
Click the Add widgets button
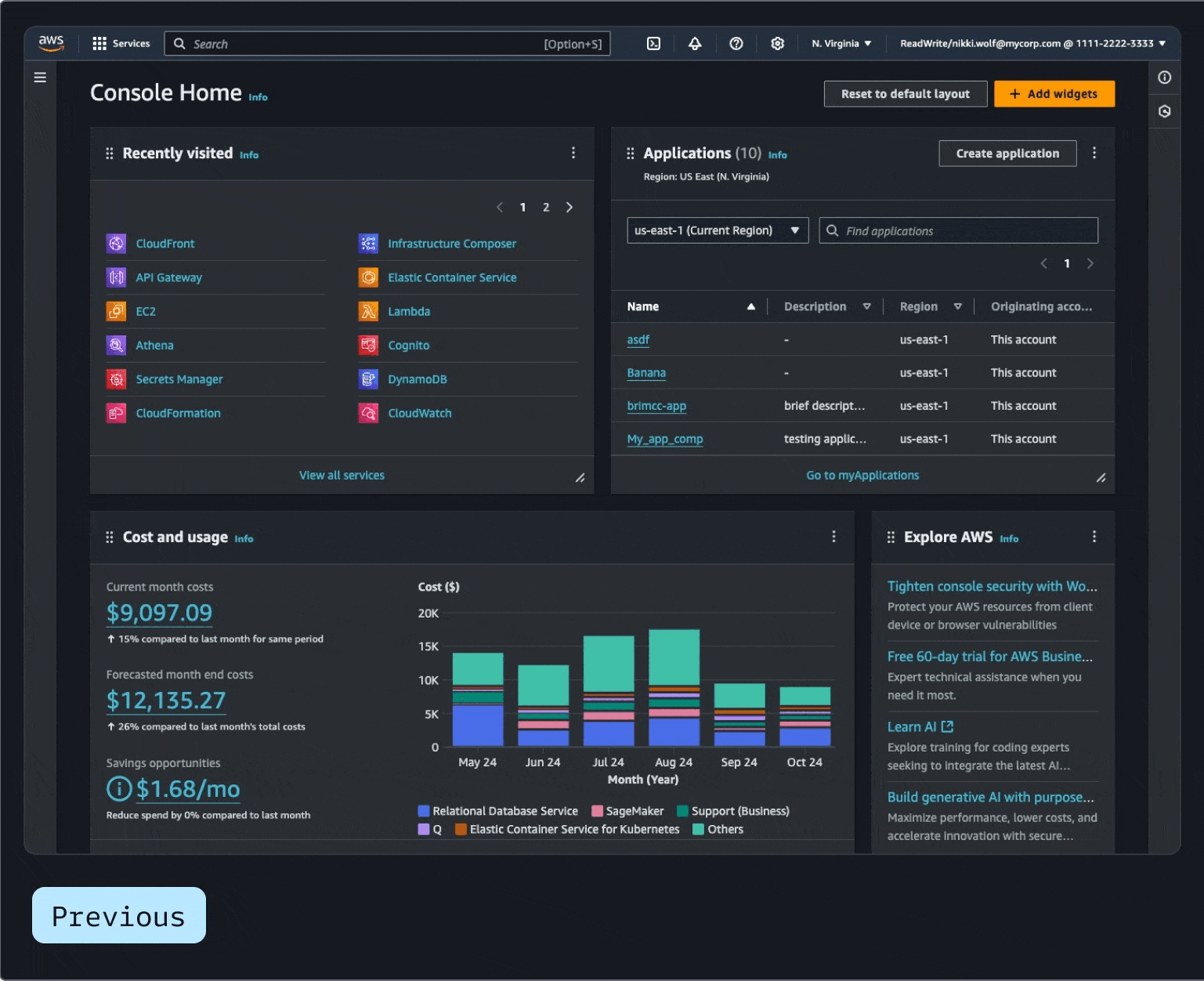point(1054,94)
